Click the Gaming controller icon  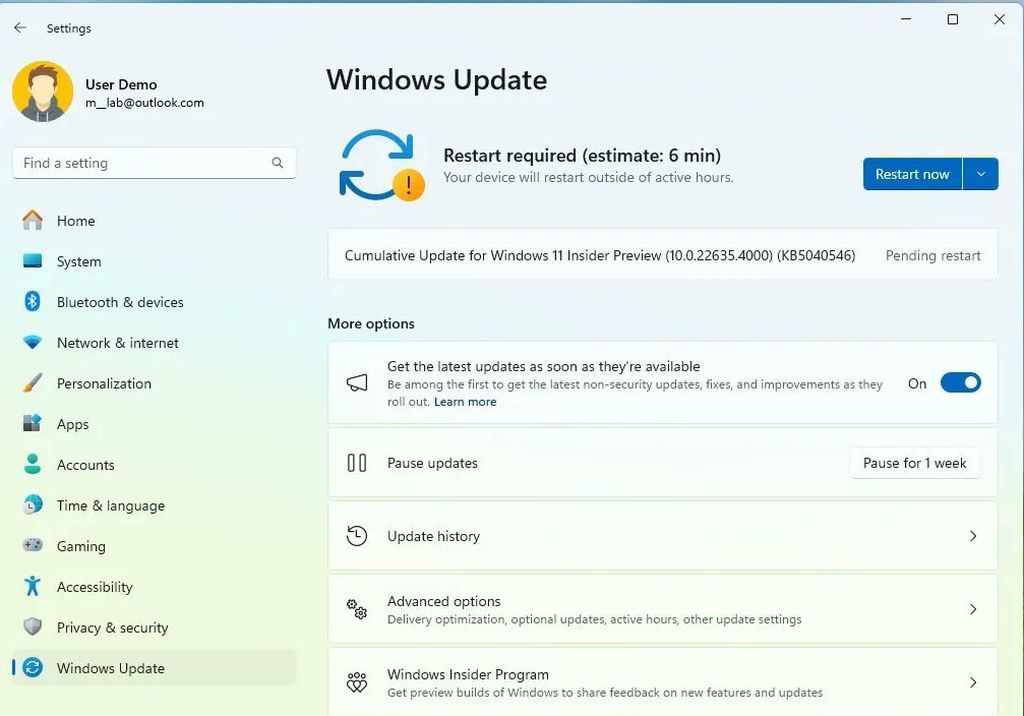click(x=33, y=546)
